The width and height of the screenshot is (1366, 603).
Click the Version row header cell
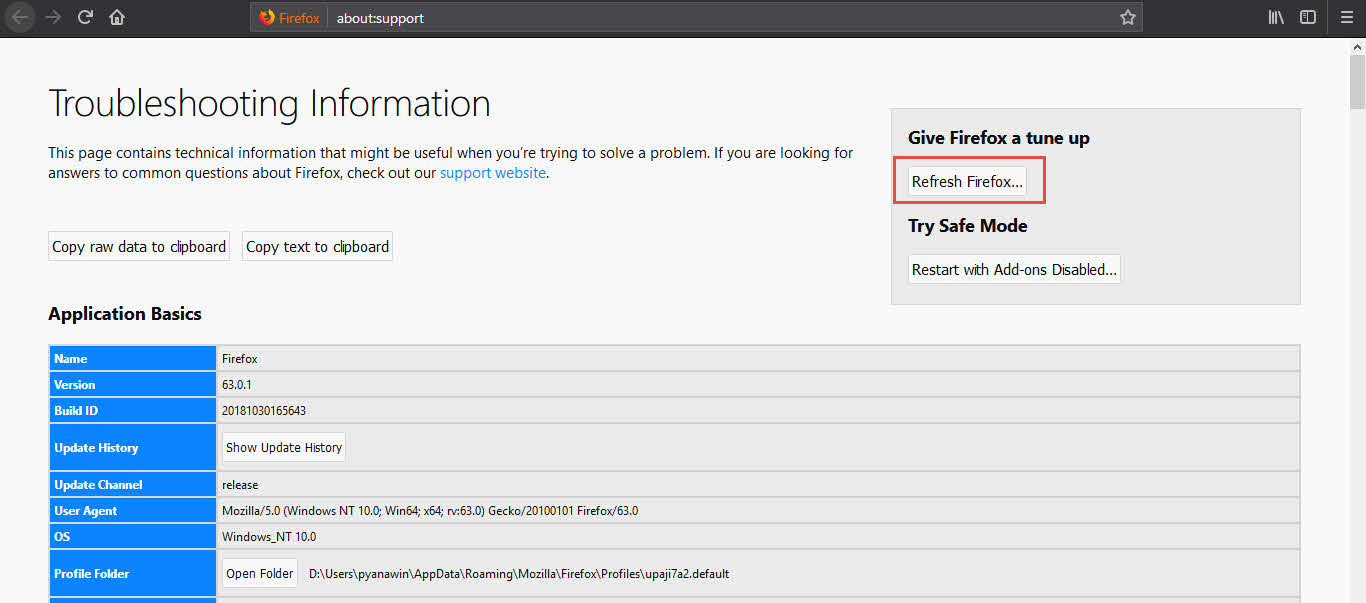click(x=133, y=385)
